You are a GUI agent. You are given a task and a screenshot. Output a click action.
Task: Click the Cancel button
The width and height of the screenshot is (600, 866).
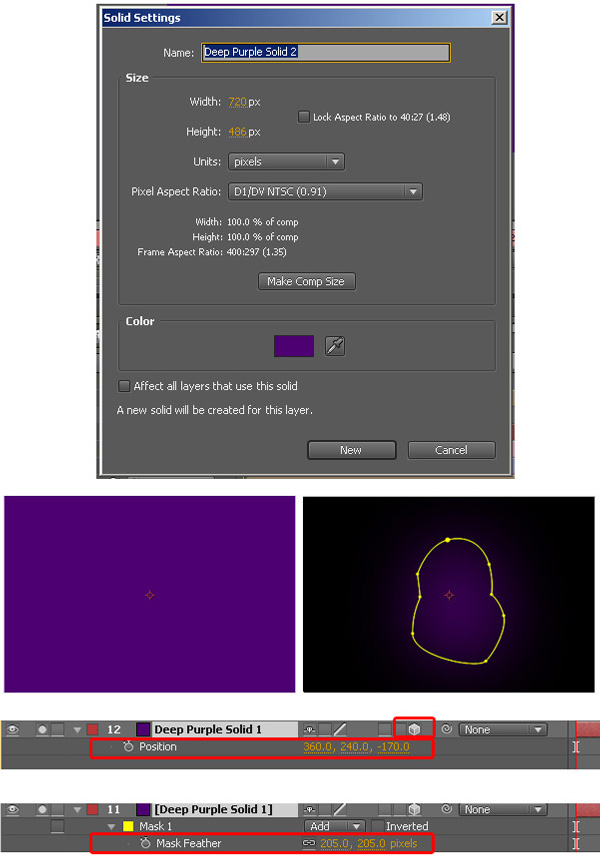click(x=451, y=450)
